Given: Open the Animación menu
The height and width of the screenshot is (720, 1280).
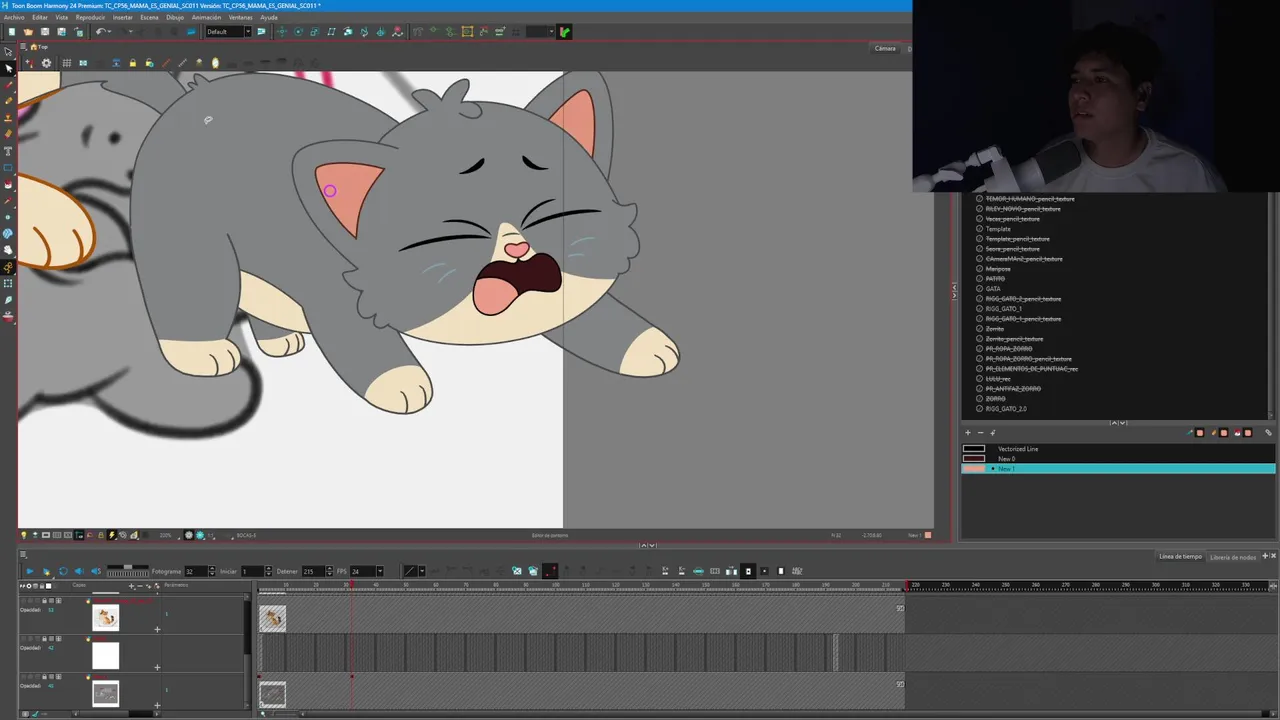Looking at the screenshot, I should tap(206, 17).
